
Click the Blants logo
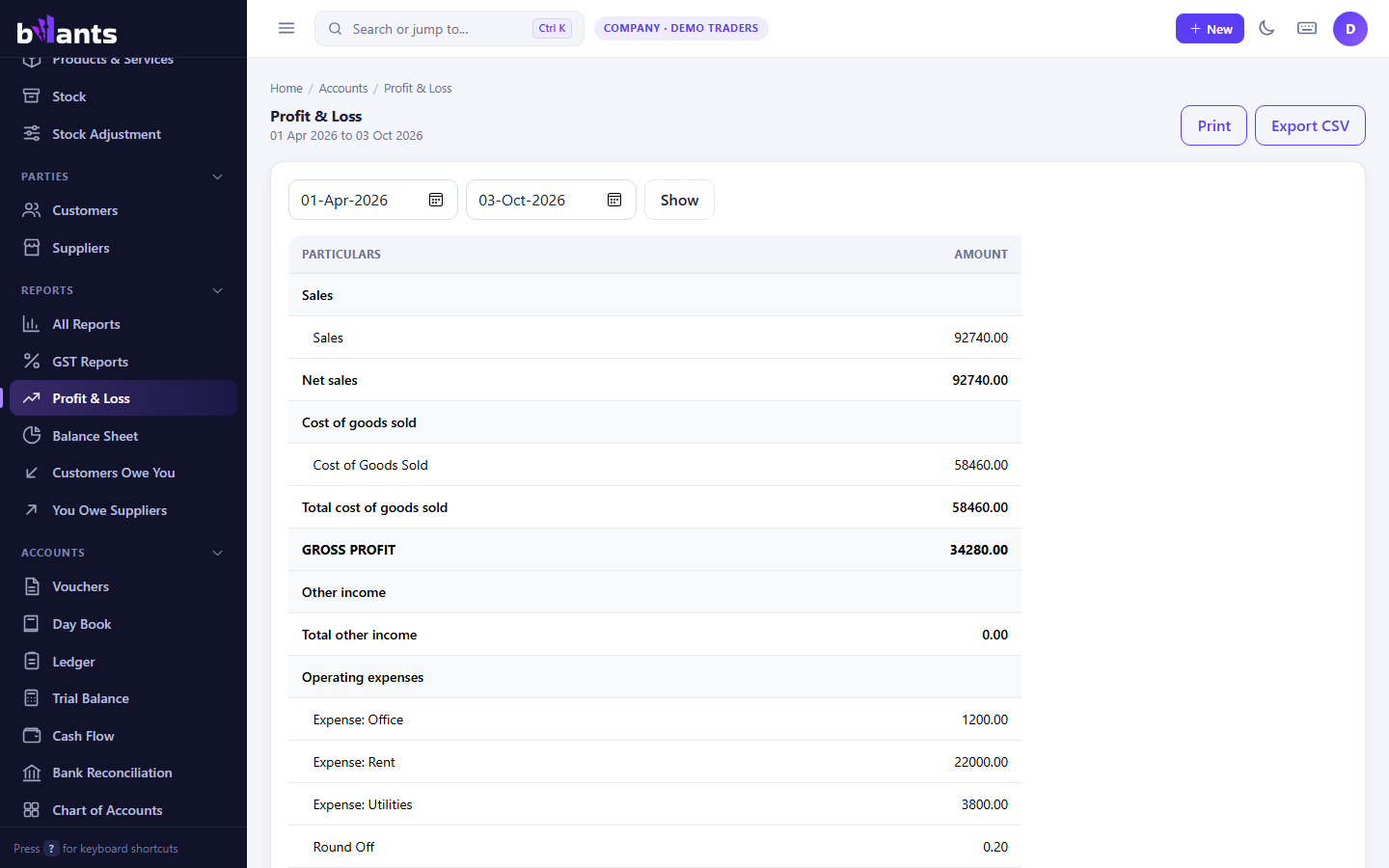[68, 30]
